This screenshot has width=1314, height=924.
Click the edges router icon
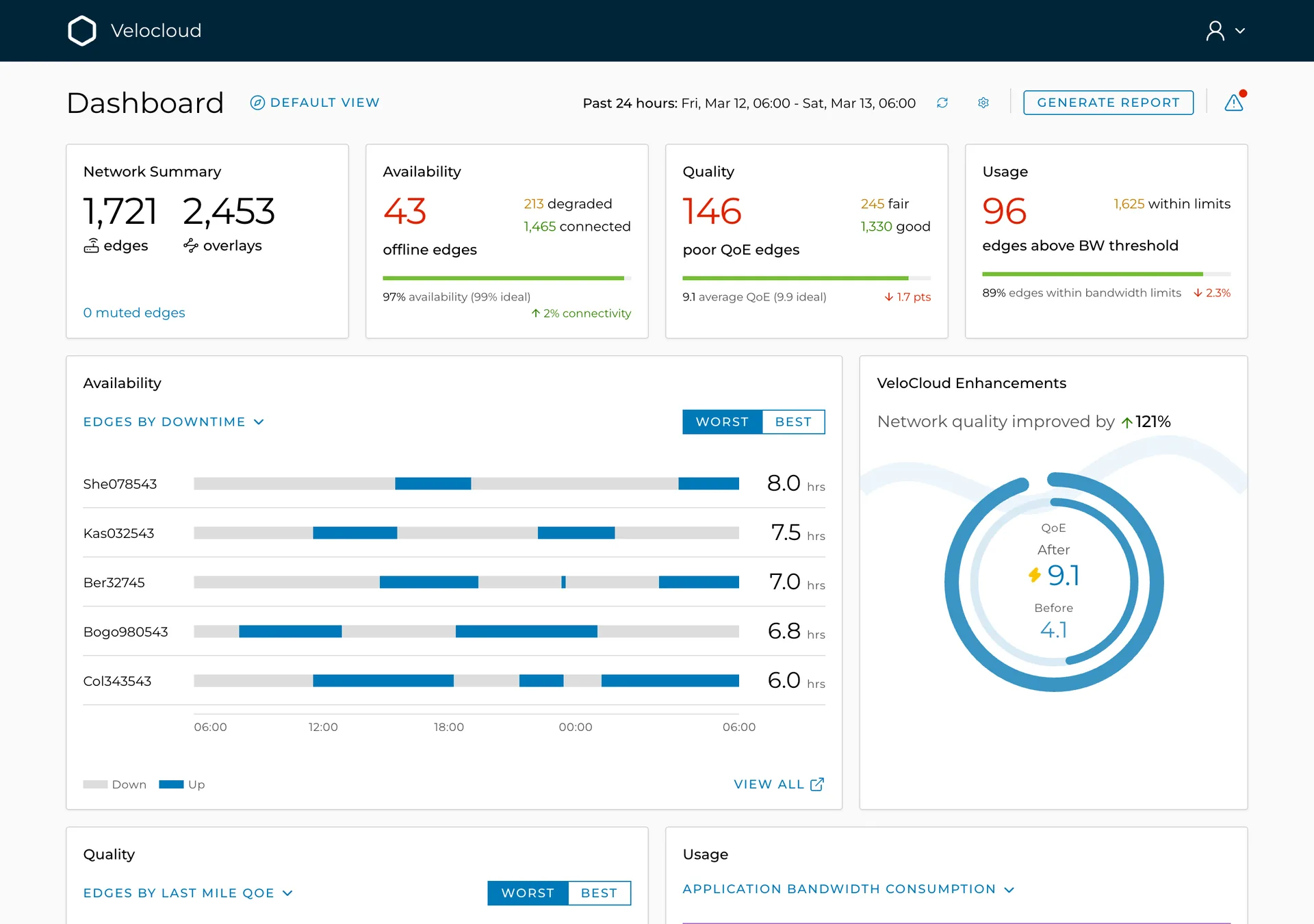coord(91,246)
